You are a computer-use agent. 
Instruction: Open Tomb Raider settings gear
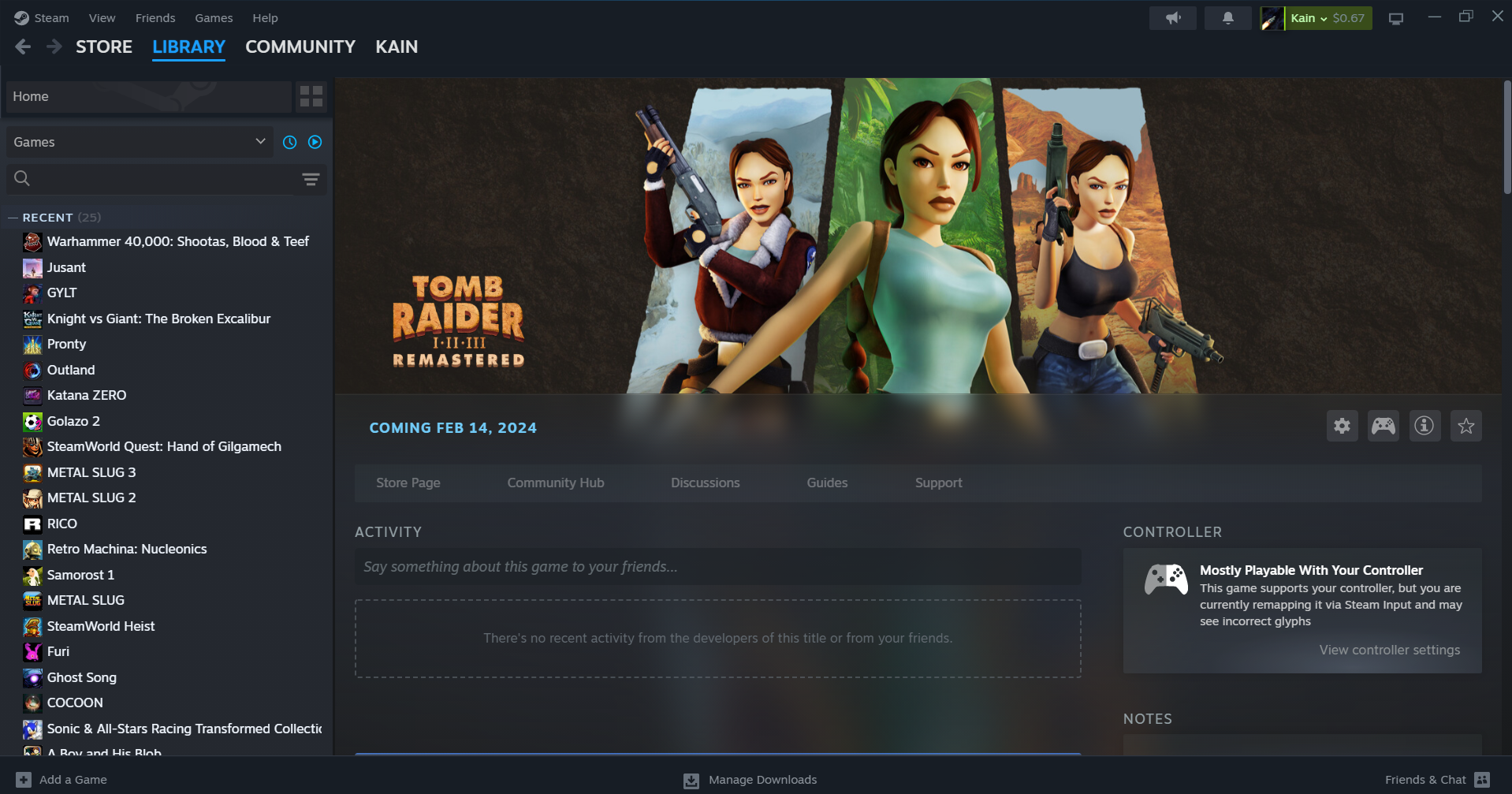[x=1343, y=427]
